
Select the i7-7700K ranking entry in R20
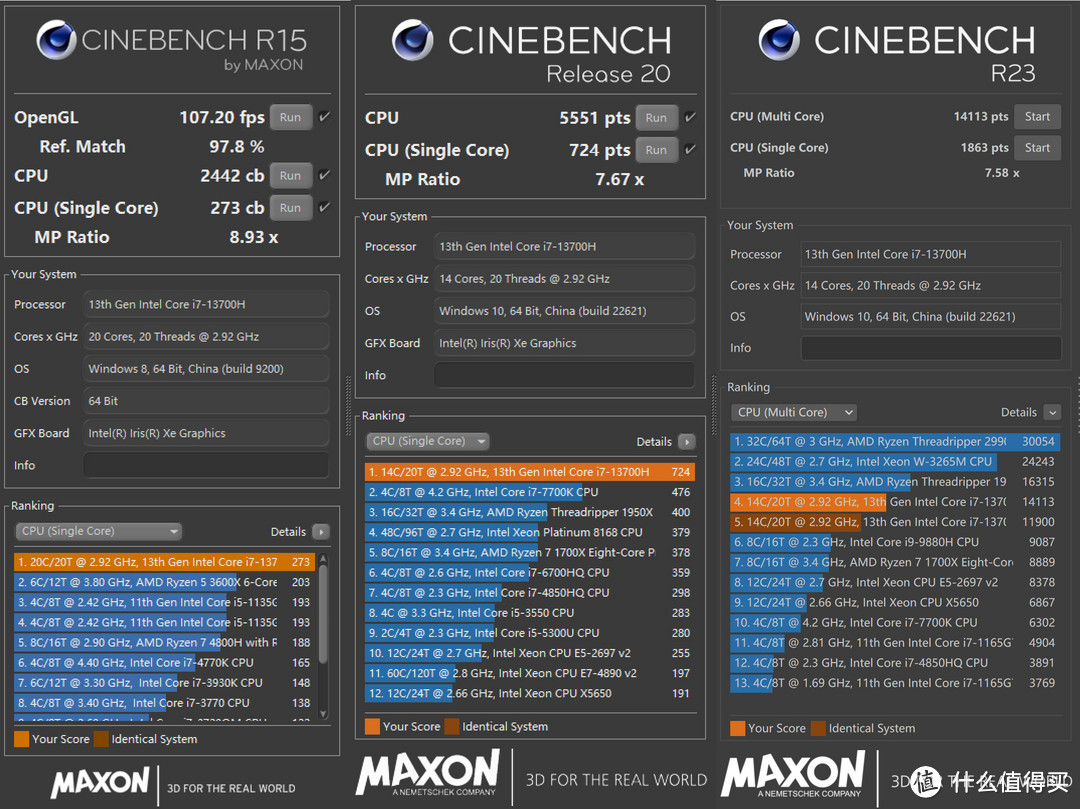[x=530, y=492]
